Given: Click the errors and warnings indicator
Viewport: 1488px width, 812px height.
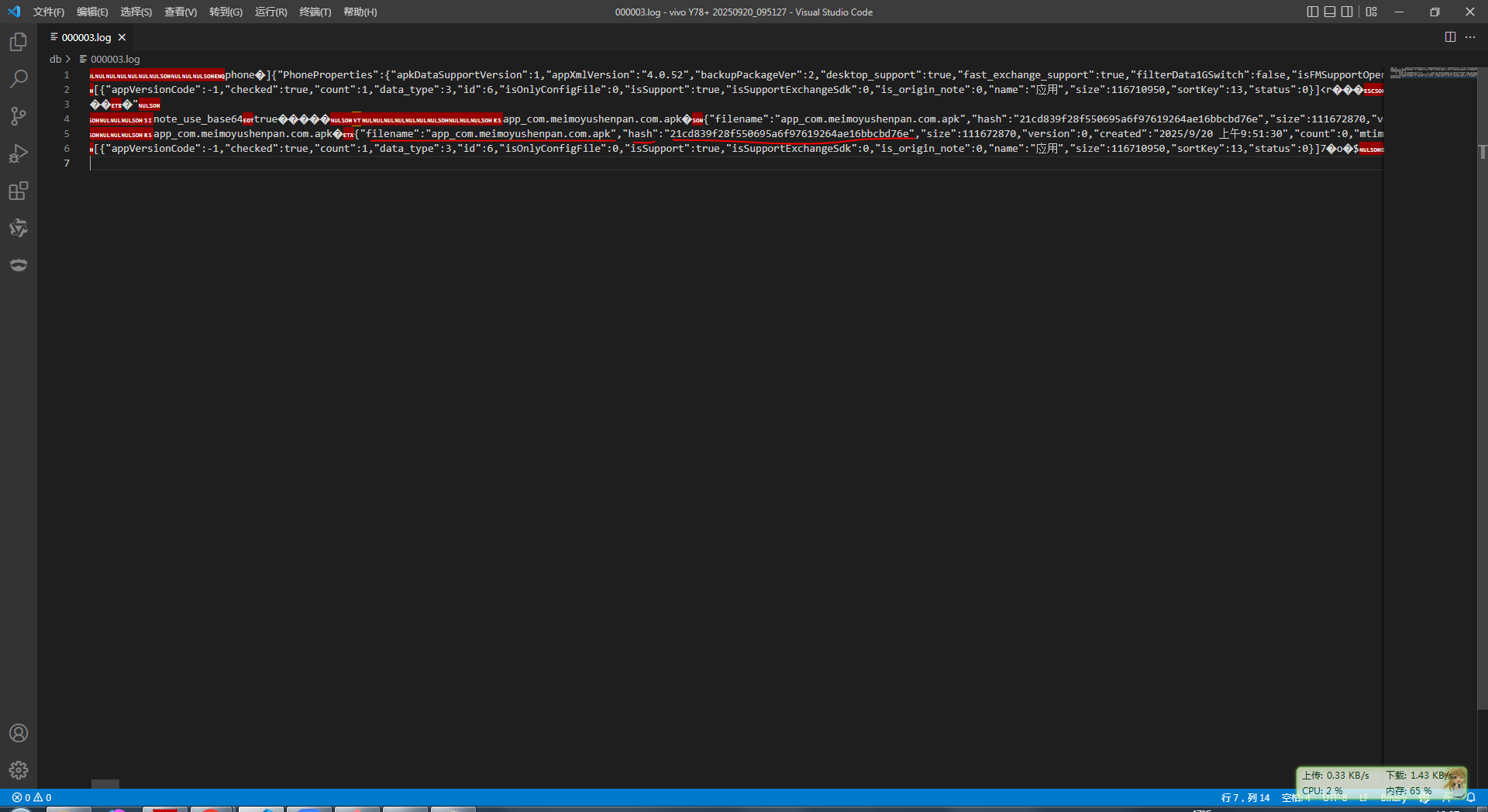Looking at the screenshot, I should pyautogui.click(x=32, y=797).
